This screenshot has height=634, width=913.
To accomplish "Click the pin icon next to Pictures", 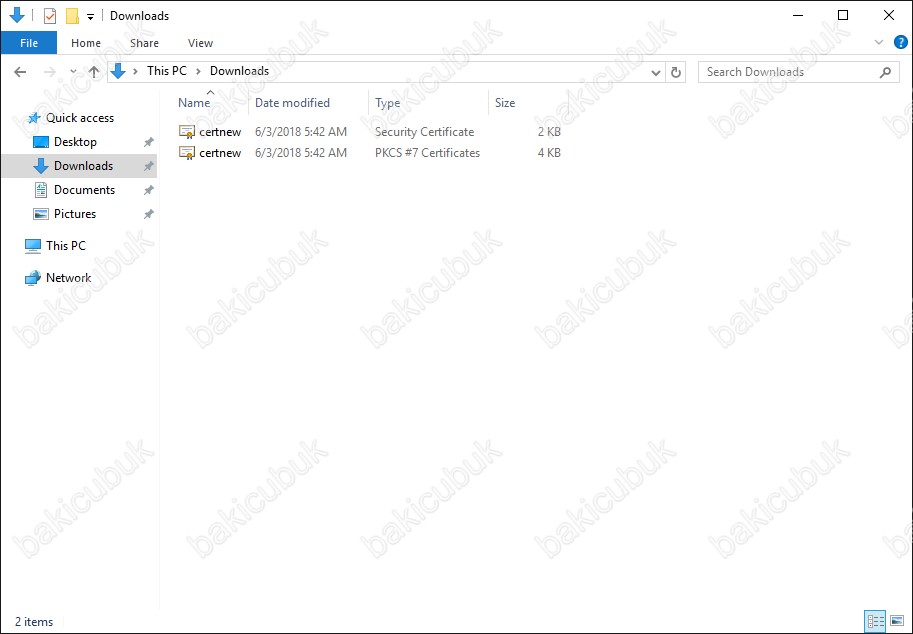I will [148, 214].
